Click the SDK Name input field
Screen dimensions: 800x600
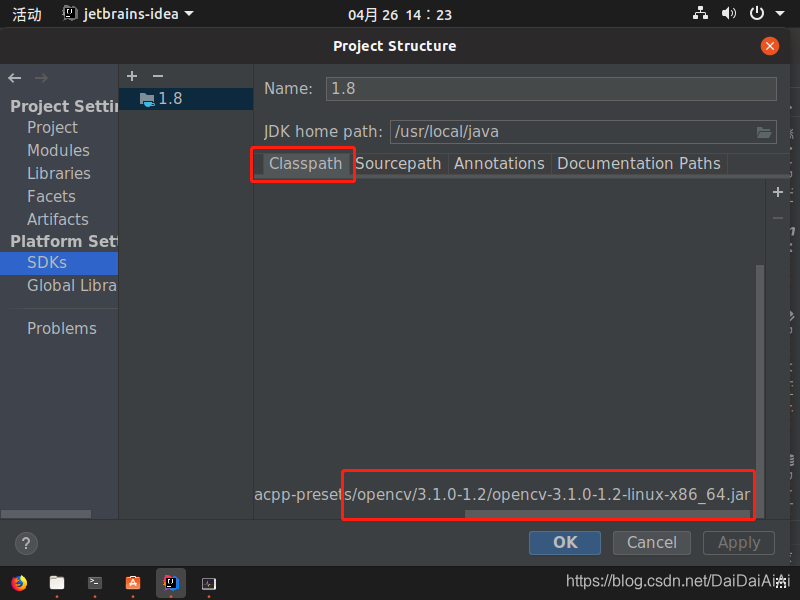[550, 88]
